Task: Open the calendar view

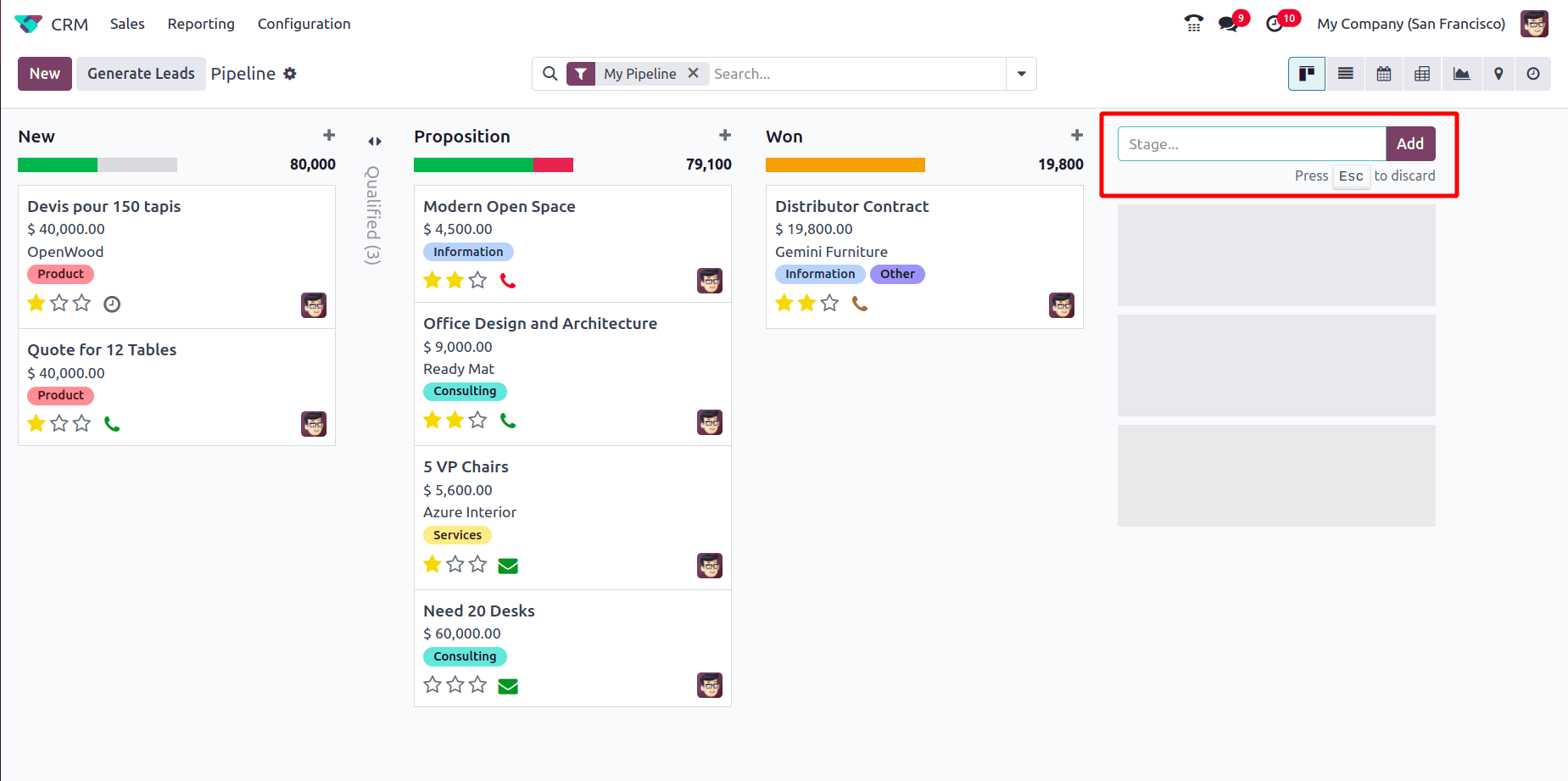Action: pos(1384,74)
